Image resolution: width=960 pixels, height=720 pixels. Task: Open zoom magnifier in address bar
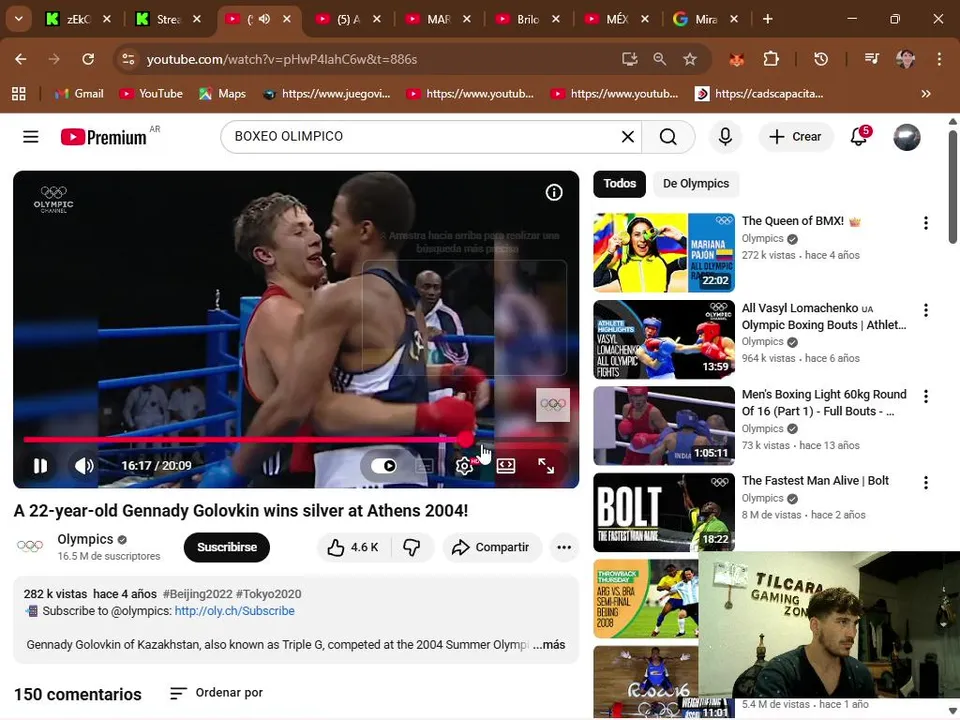[x=659, y=59]
